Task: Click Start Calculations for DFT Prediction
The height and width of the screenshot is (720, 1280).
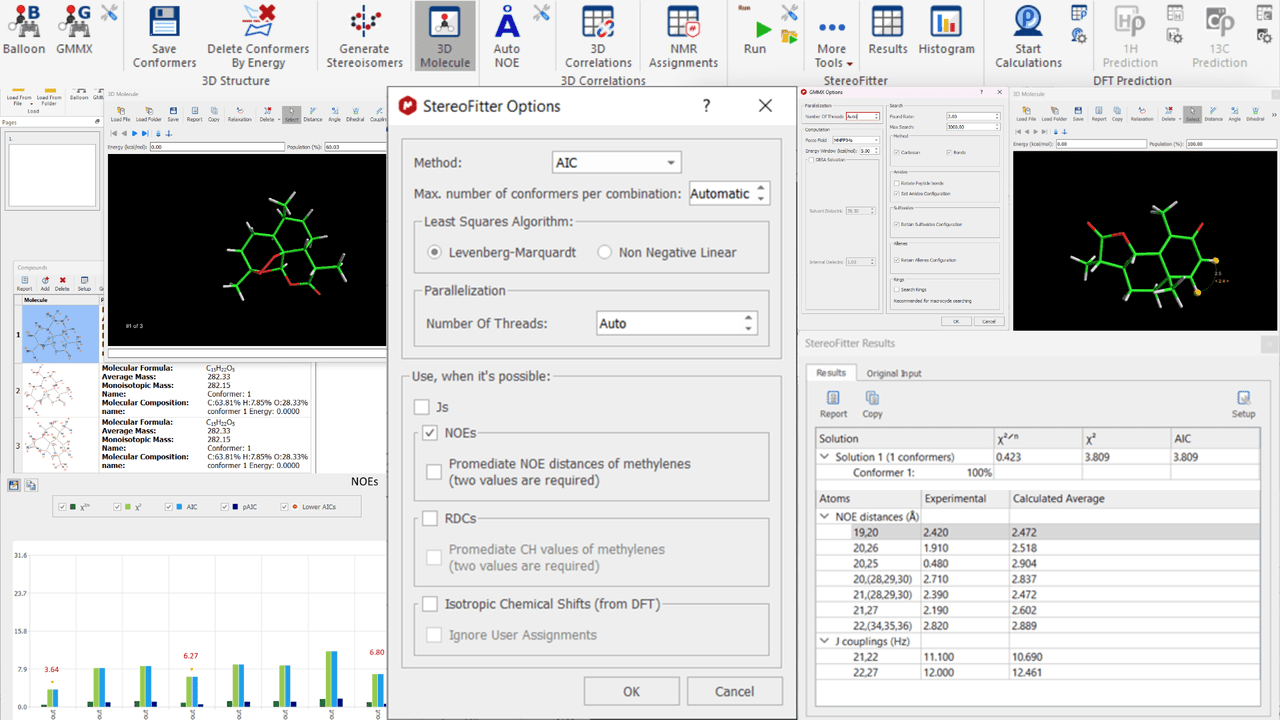Action: [1028, 37]
